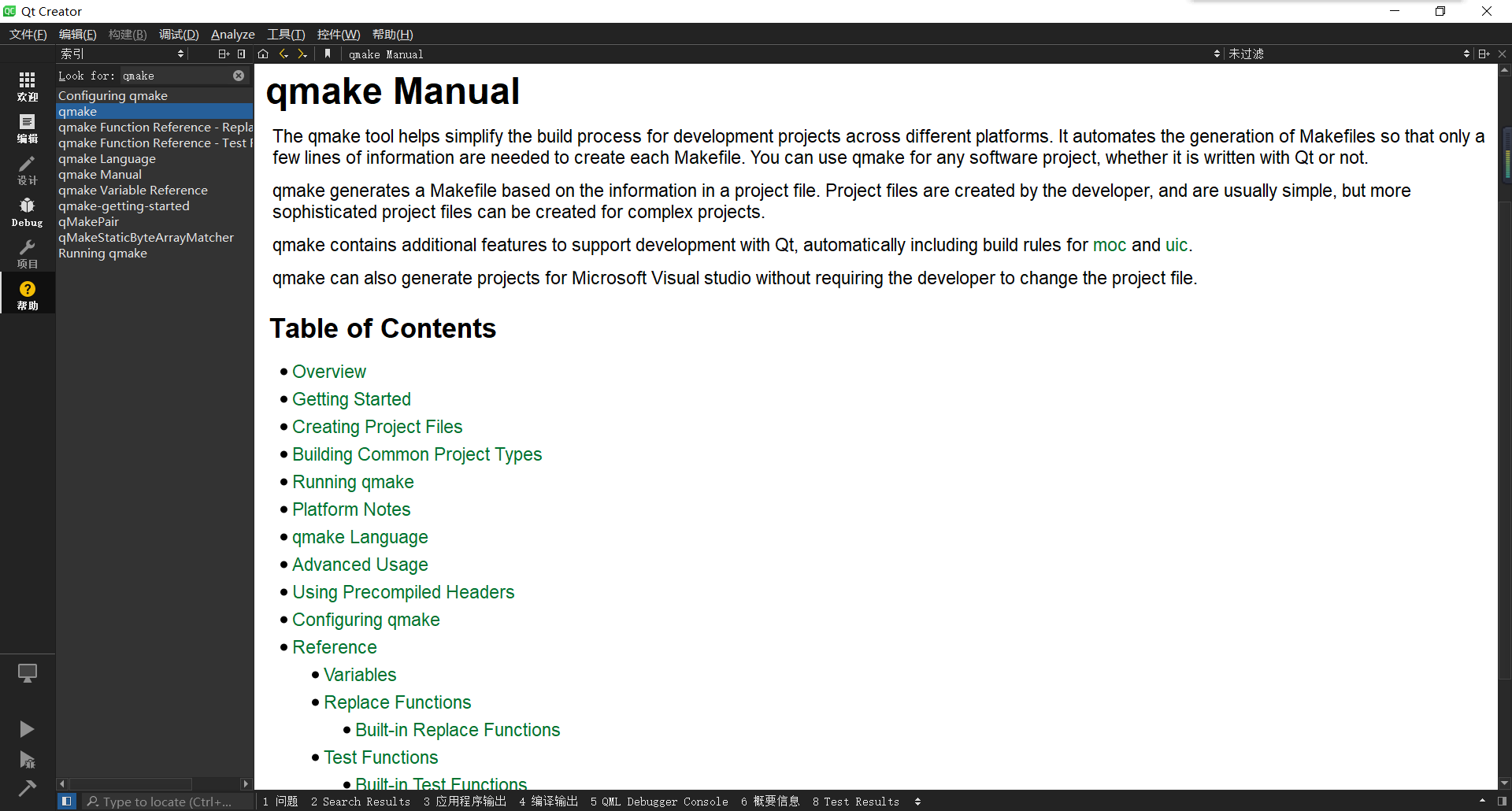Click the uic hyperlink

coord(1176,245)
